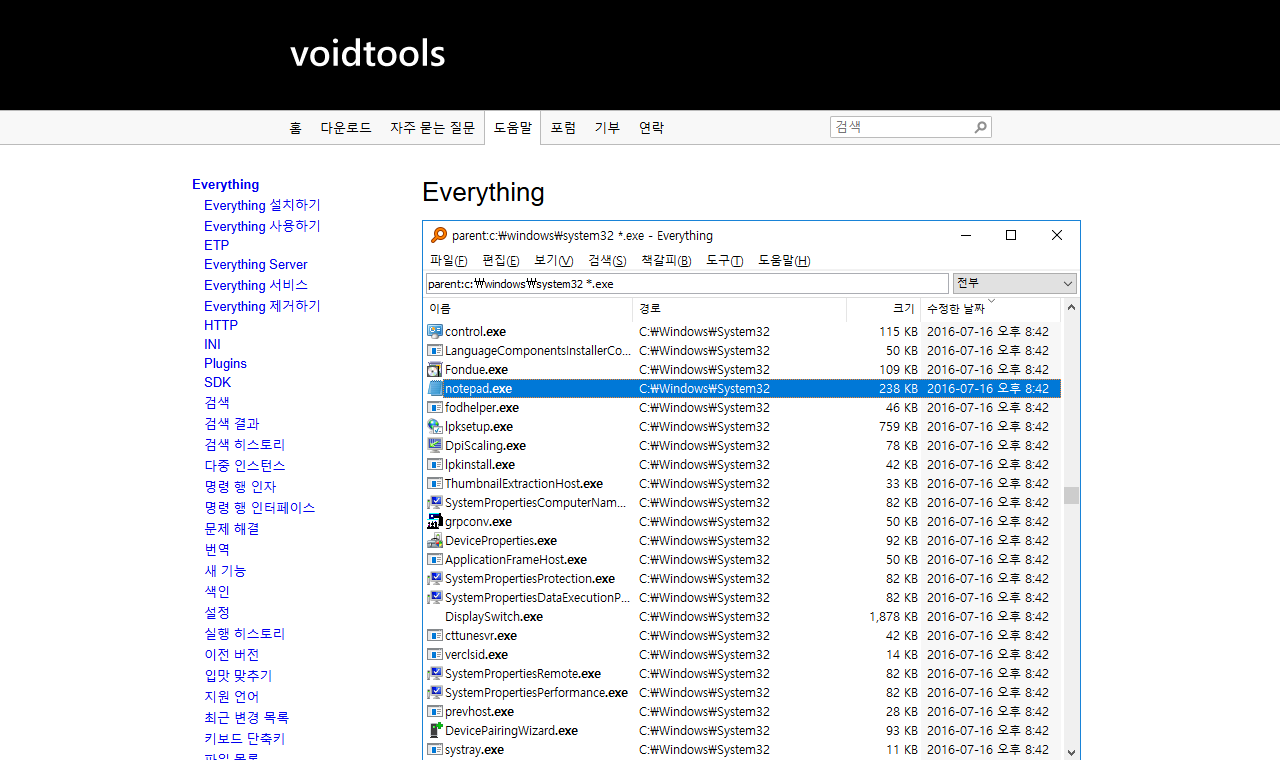Click the scroll-down arrow of results list
The width and height of the screenshot is (1280, 760).
pyautogui.click(x=1071, y=752)
